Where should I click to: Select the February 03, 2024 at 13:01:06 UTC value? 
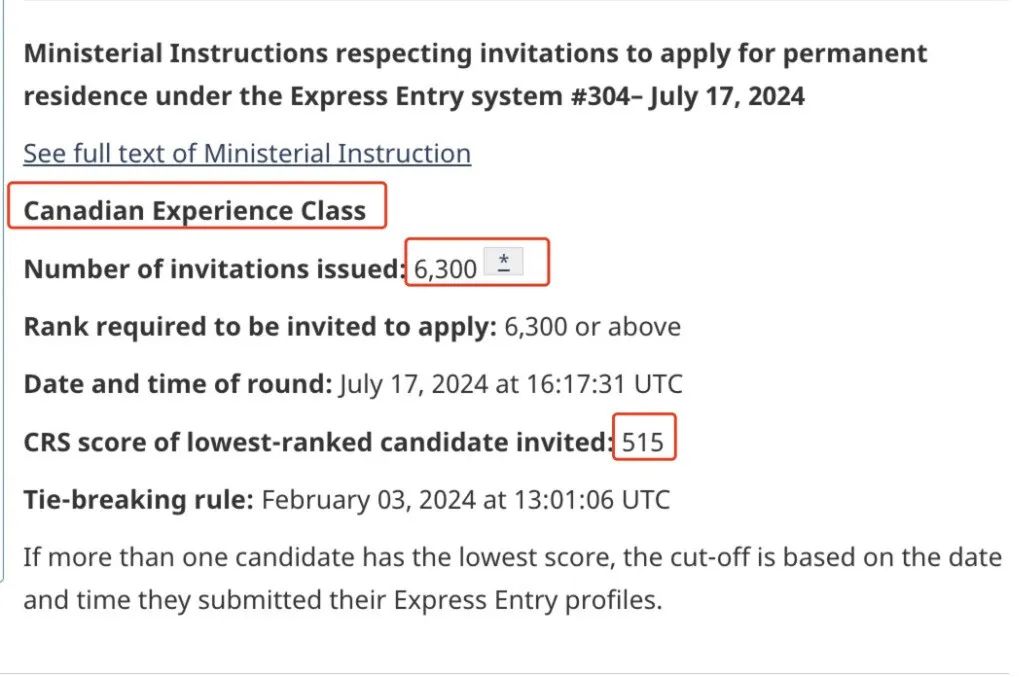(x=466, y=500)
